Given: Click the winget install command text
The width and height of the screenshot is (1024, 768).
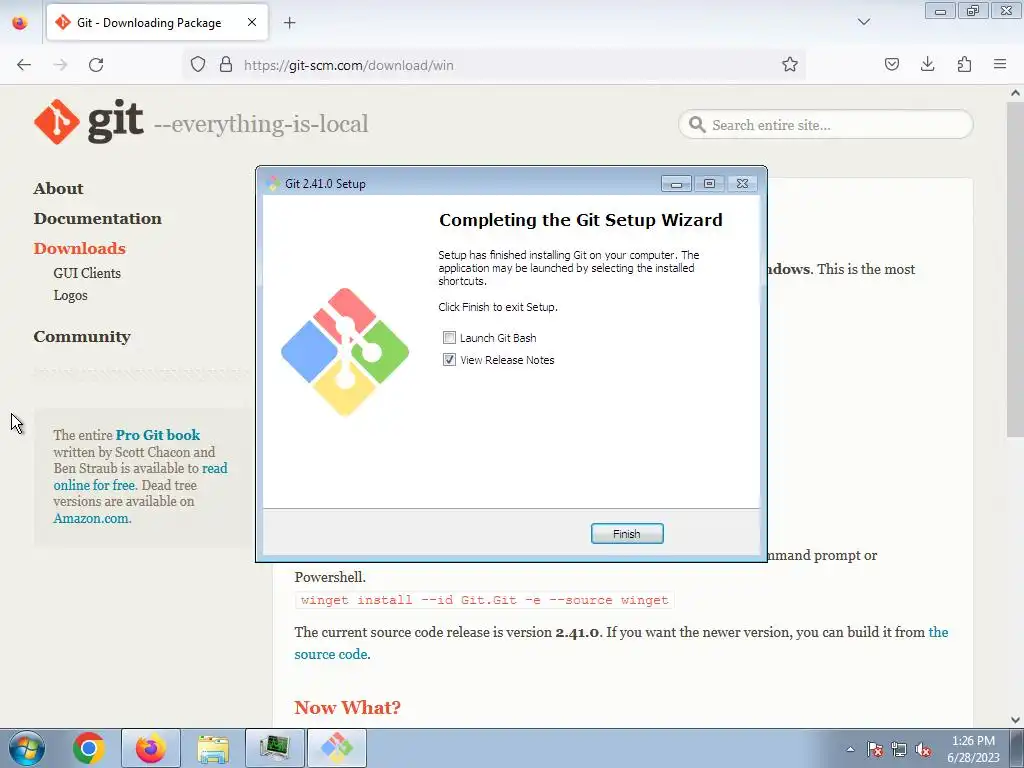Looking at the screenshot, I should click(485, 600).
